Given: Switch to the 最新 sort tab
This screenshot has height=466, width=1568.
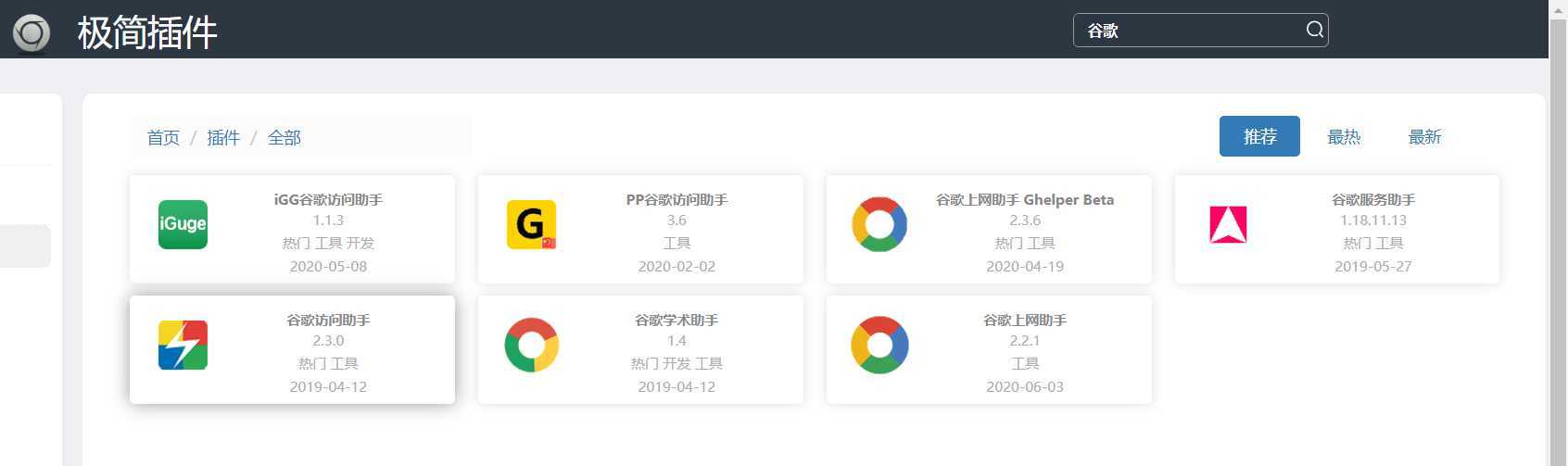Looking at the screenshot, I should click(x=1424, y=137).
